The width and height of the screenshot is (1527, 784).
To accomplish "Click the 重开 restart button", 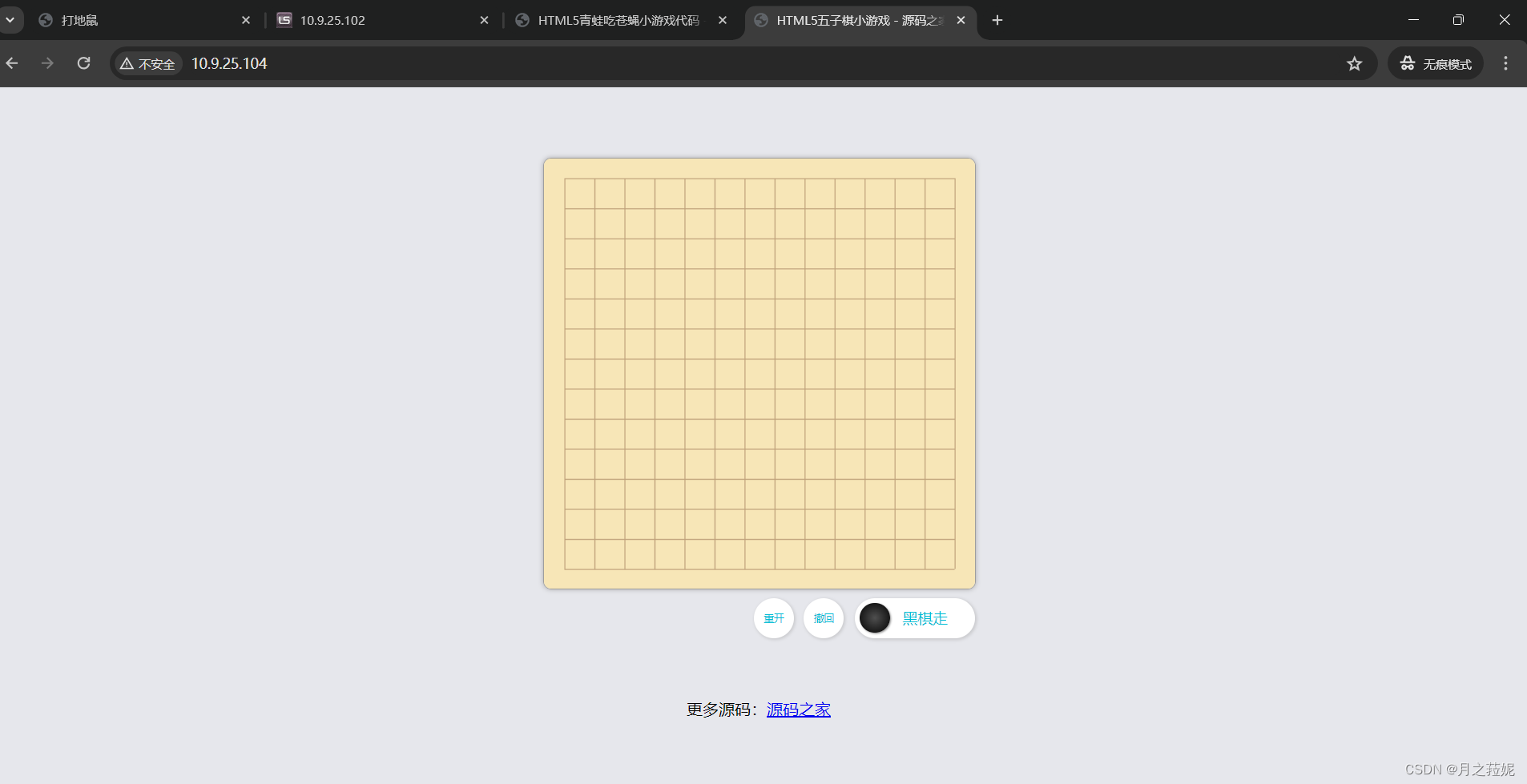I will (x=773, y=618).
